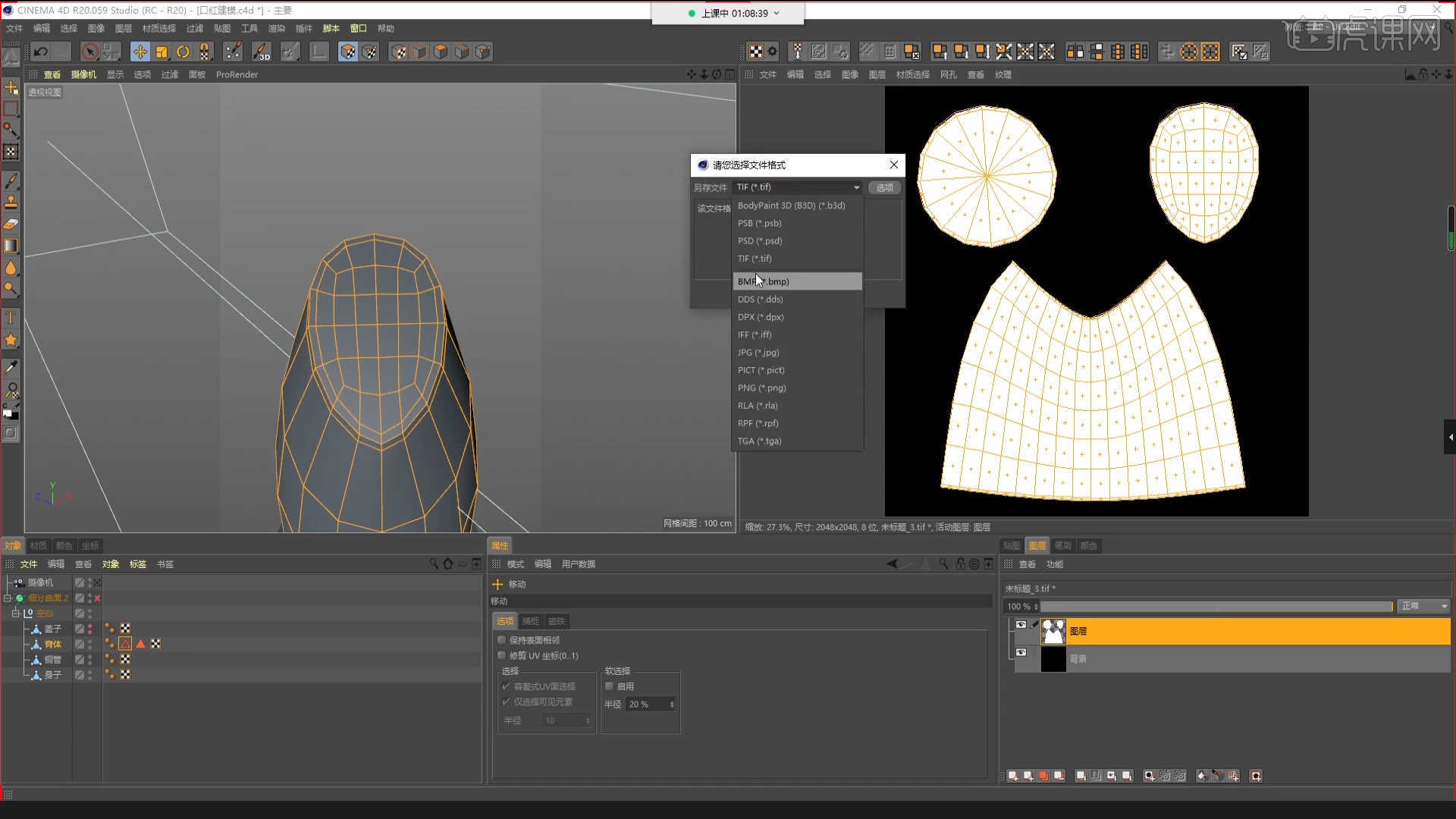Switch to the 捕捉 attribute tab
This screenshot has width=1456, height=819.
coord(531,621)
